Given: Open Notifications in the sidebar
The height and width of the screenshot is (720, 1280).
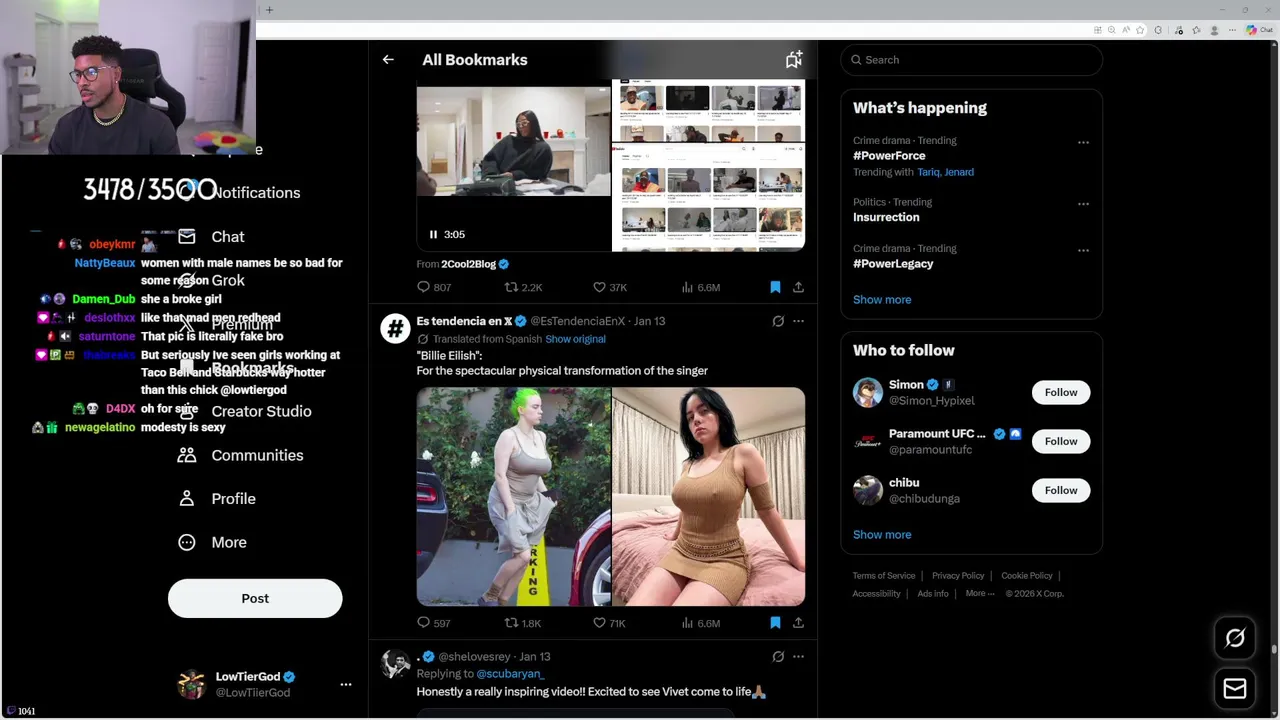Looking at the screenshot, I should pos(240,193).
